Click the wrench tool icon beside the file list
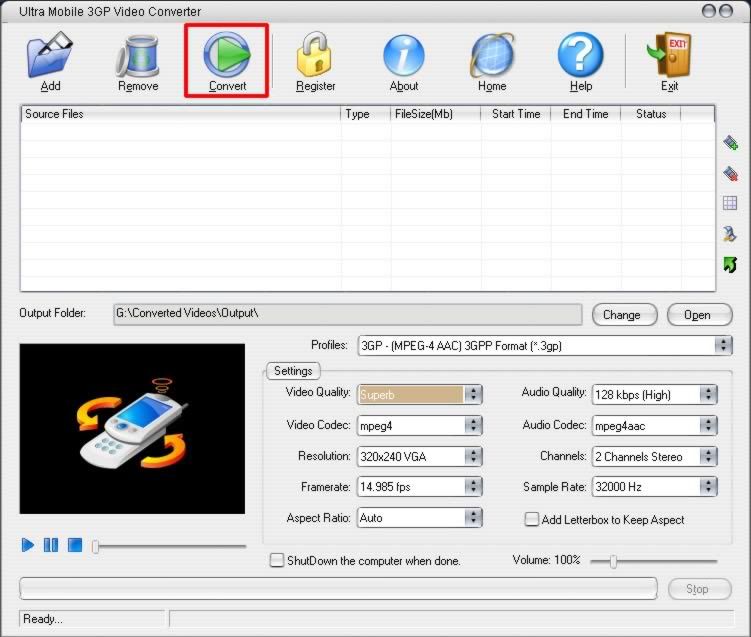751x637 pixels. [729, 234]
